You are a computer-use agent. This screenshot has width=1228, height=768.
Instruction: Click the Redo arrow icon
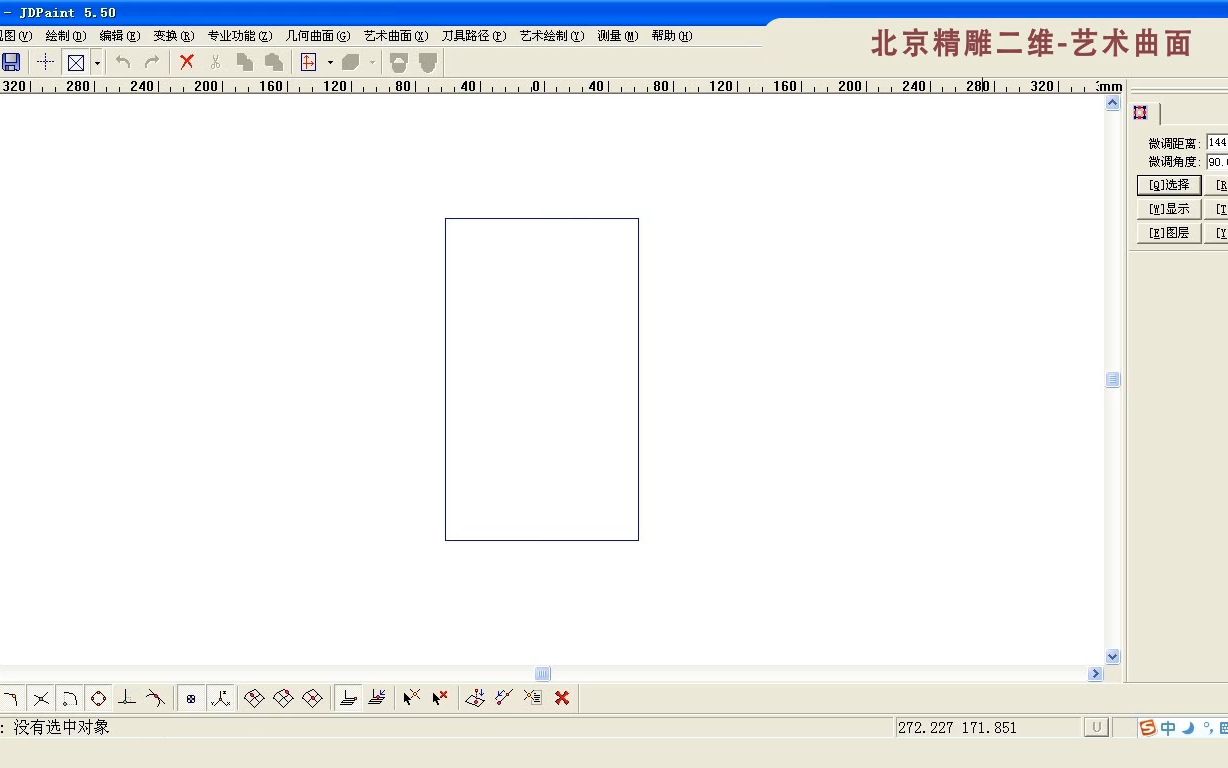tap(151, 61)
